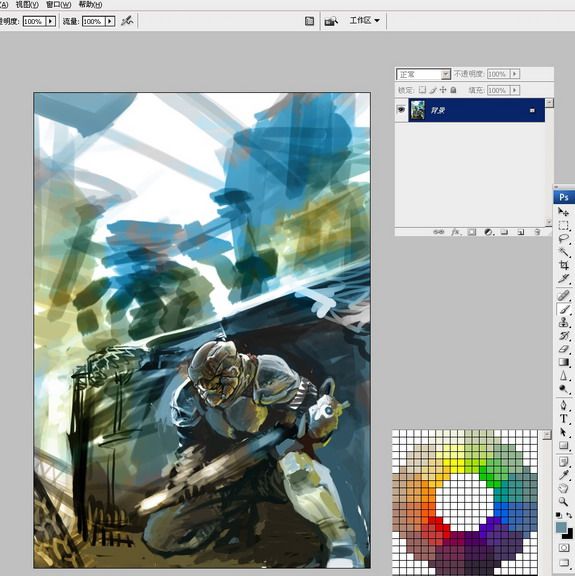Viewport: 575px width, 576px height.
Task: Enable airbrush mode in options bar
Action: (x=127, y=21)
